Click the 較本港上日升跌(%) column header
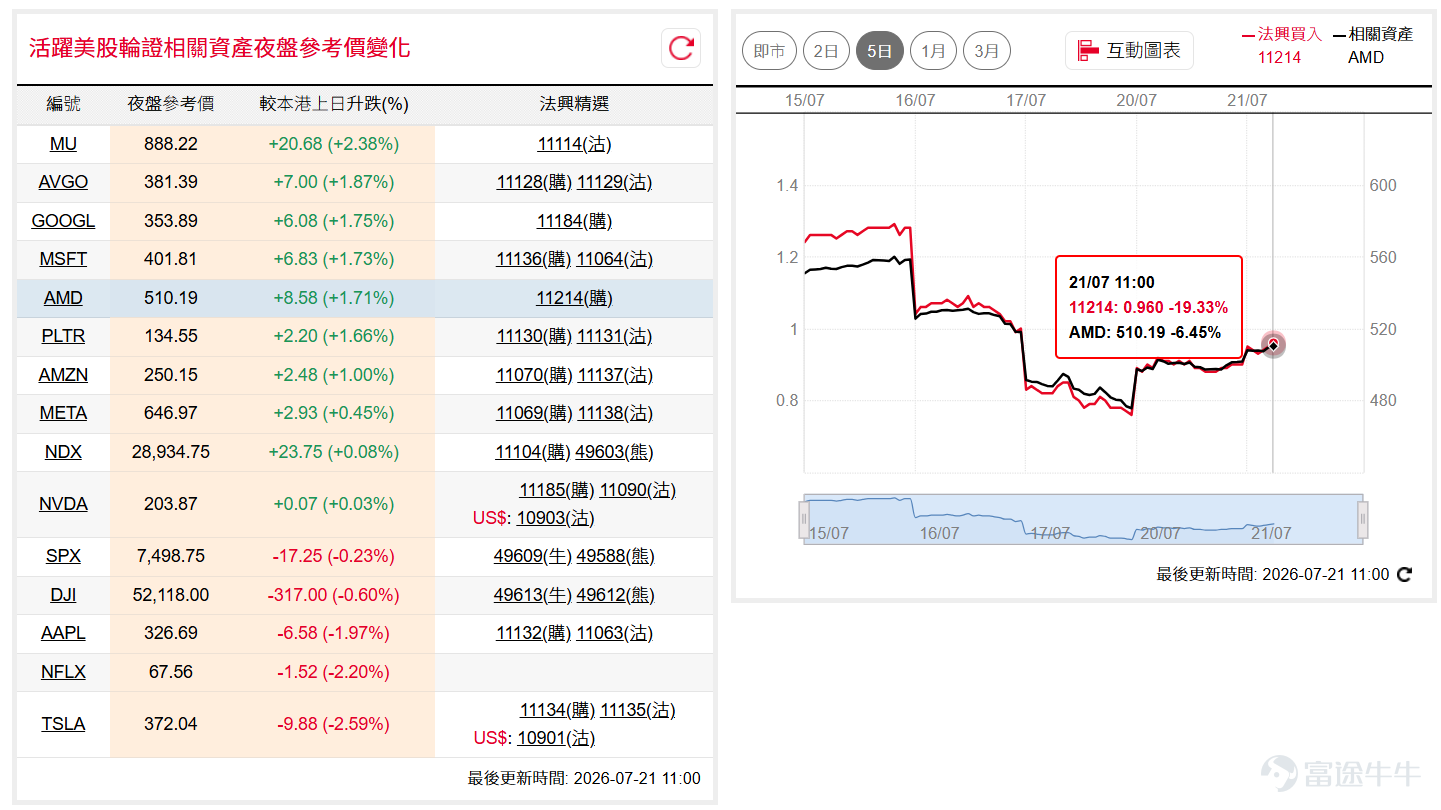The image size is (1441, 810). pos(334,104)
